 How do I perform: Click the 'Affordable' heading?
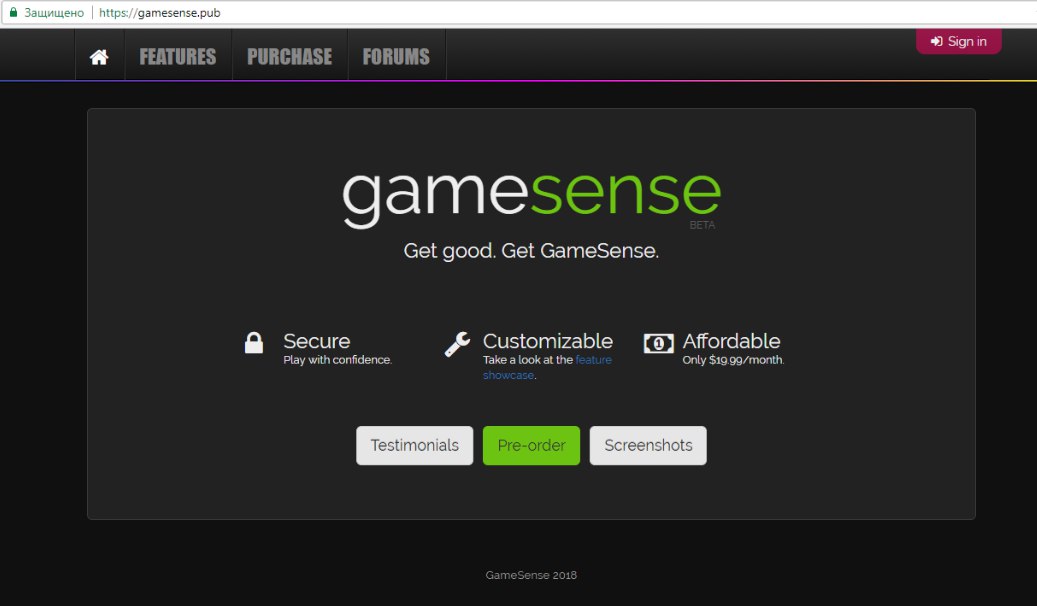(x=731, y=341)
